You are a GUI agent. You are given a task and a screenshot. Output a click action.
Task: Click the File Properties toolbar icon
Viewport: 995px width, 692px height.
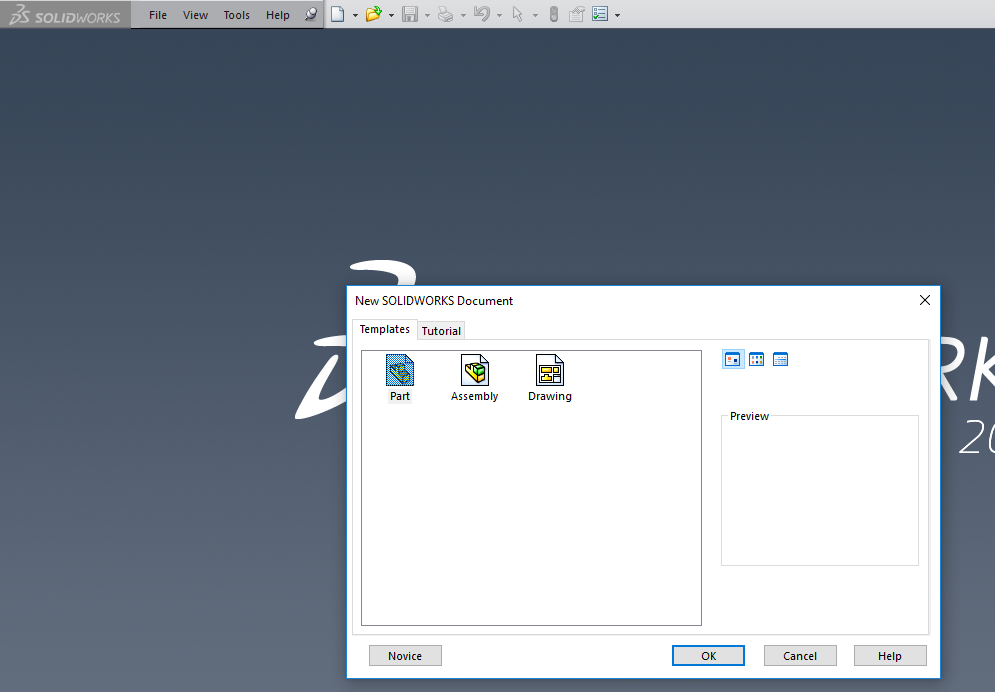click(x=576, y=14)
